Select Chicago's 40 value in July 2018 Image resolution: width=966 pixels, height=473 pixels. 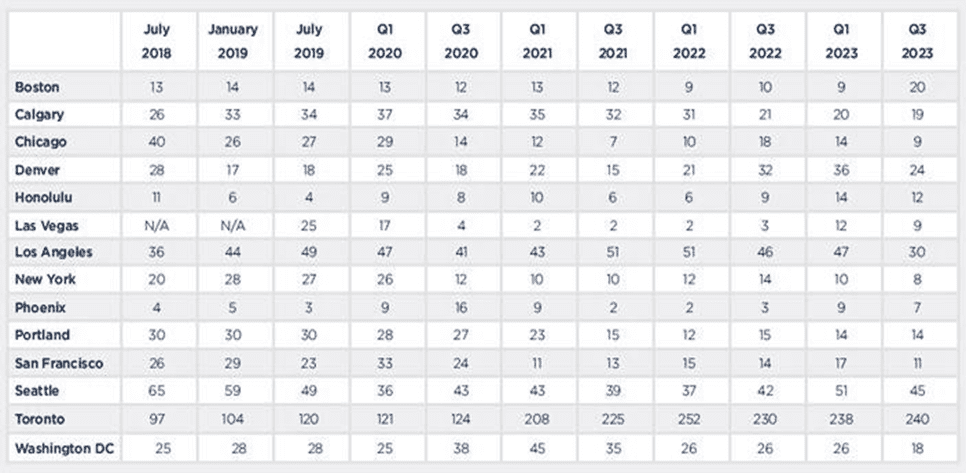[x=156, y=142]
